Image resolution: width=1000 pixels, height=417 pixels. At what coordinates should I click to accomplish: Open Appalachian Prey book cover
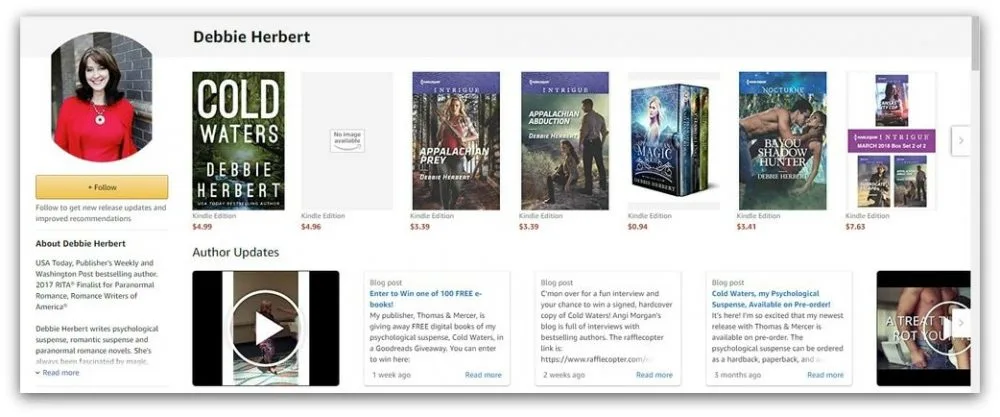pos(456,140)
